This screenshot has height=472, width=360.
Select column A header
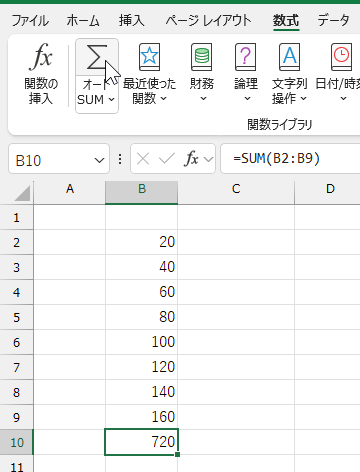click(70, 189)
